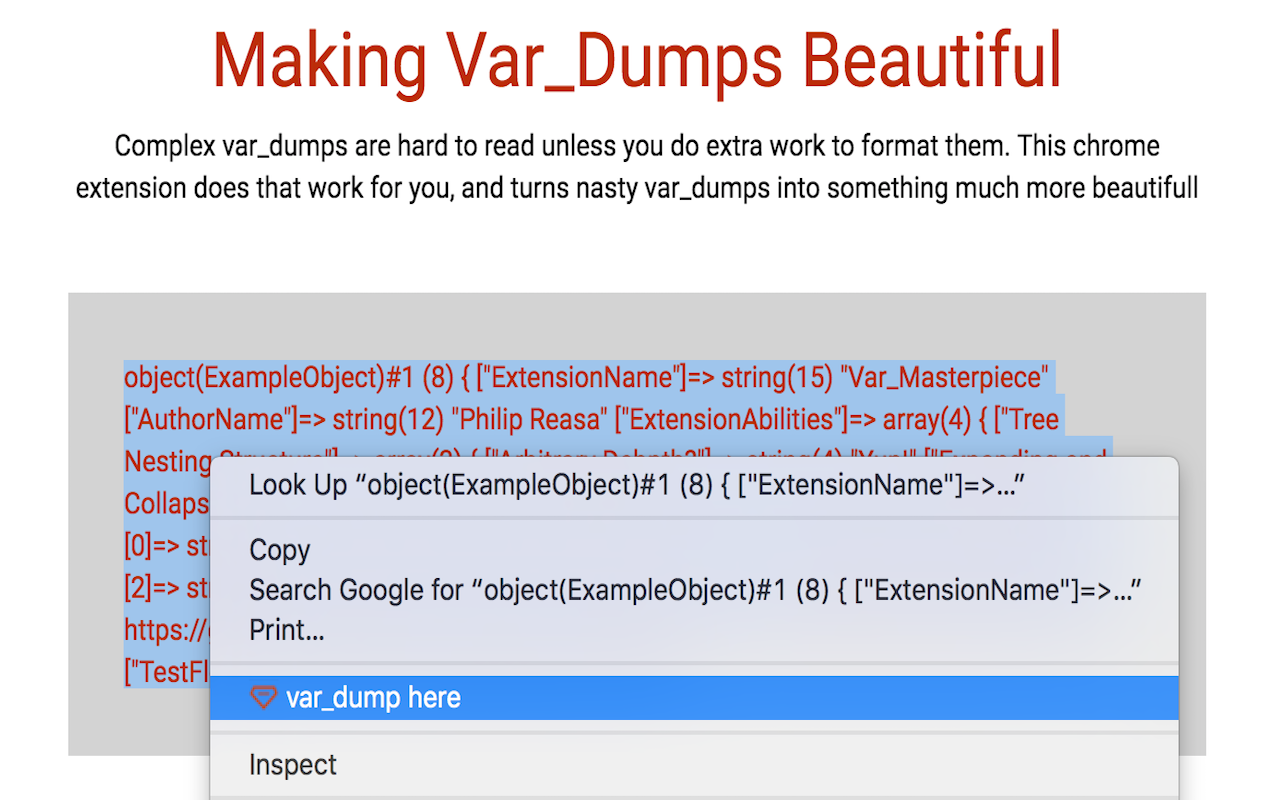Click the description paragraph about complex var_dumps
1280x800 pixels.
point(637,166)
